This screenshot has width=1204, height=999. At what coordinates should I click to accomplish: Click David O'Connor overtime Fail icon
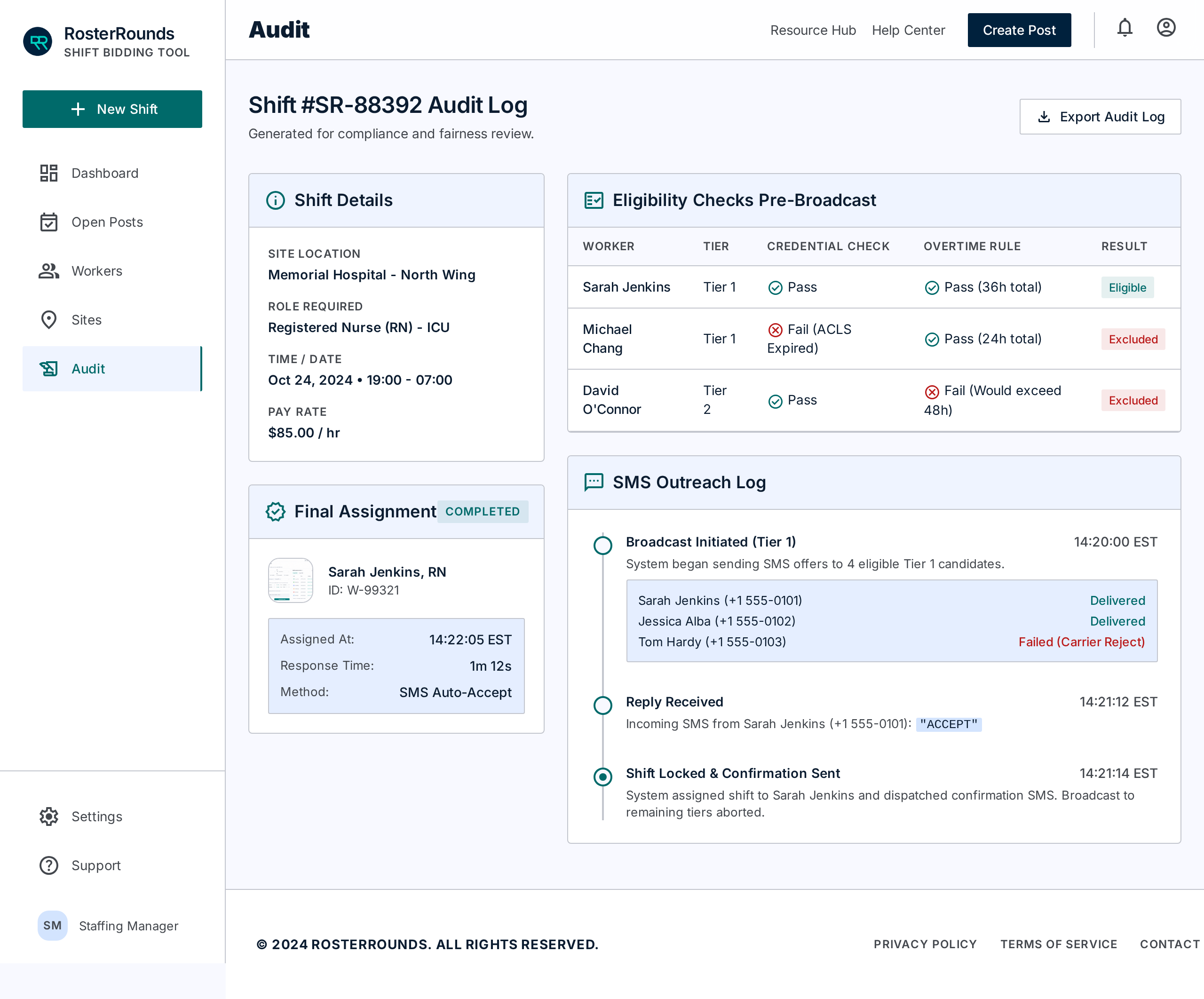click(x=932, y=392)
